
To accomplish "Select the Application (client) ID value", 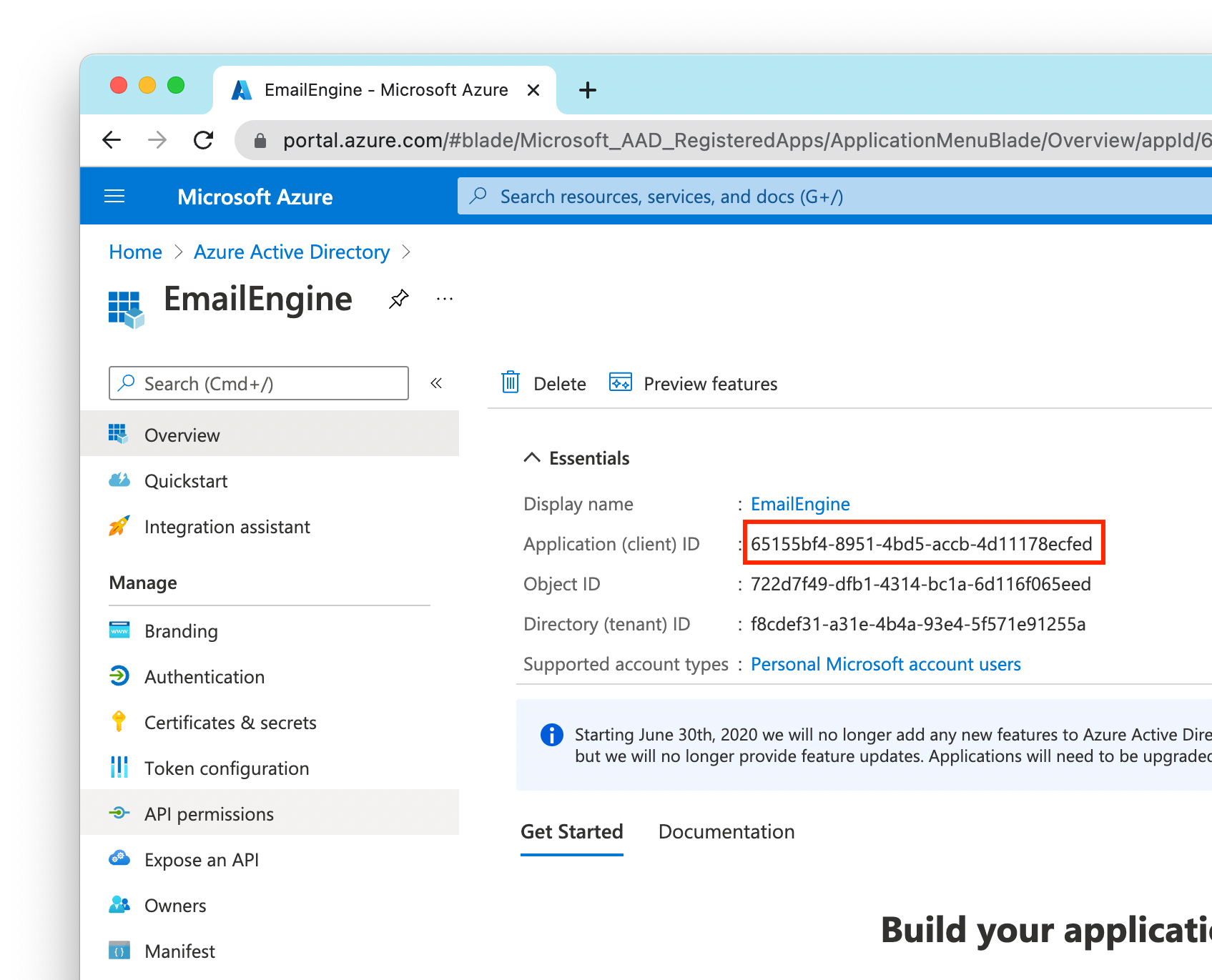I will click(921, 544).
